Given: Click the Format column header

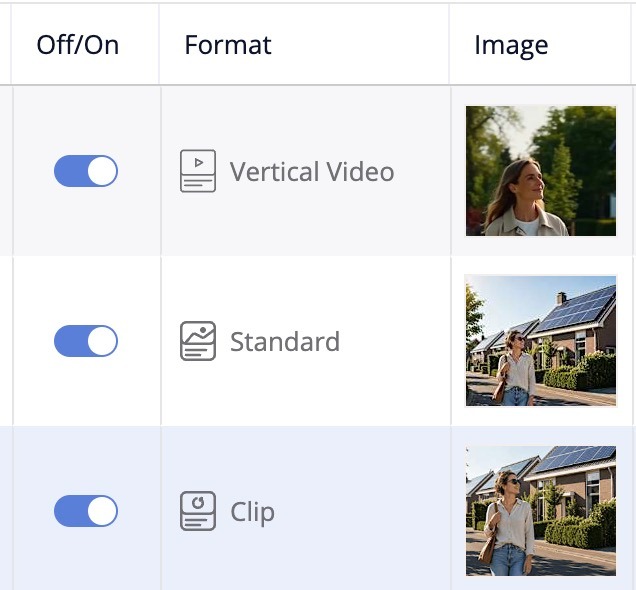Looking at the screenshot, I should [x=228, y=45].
